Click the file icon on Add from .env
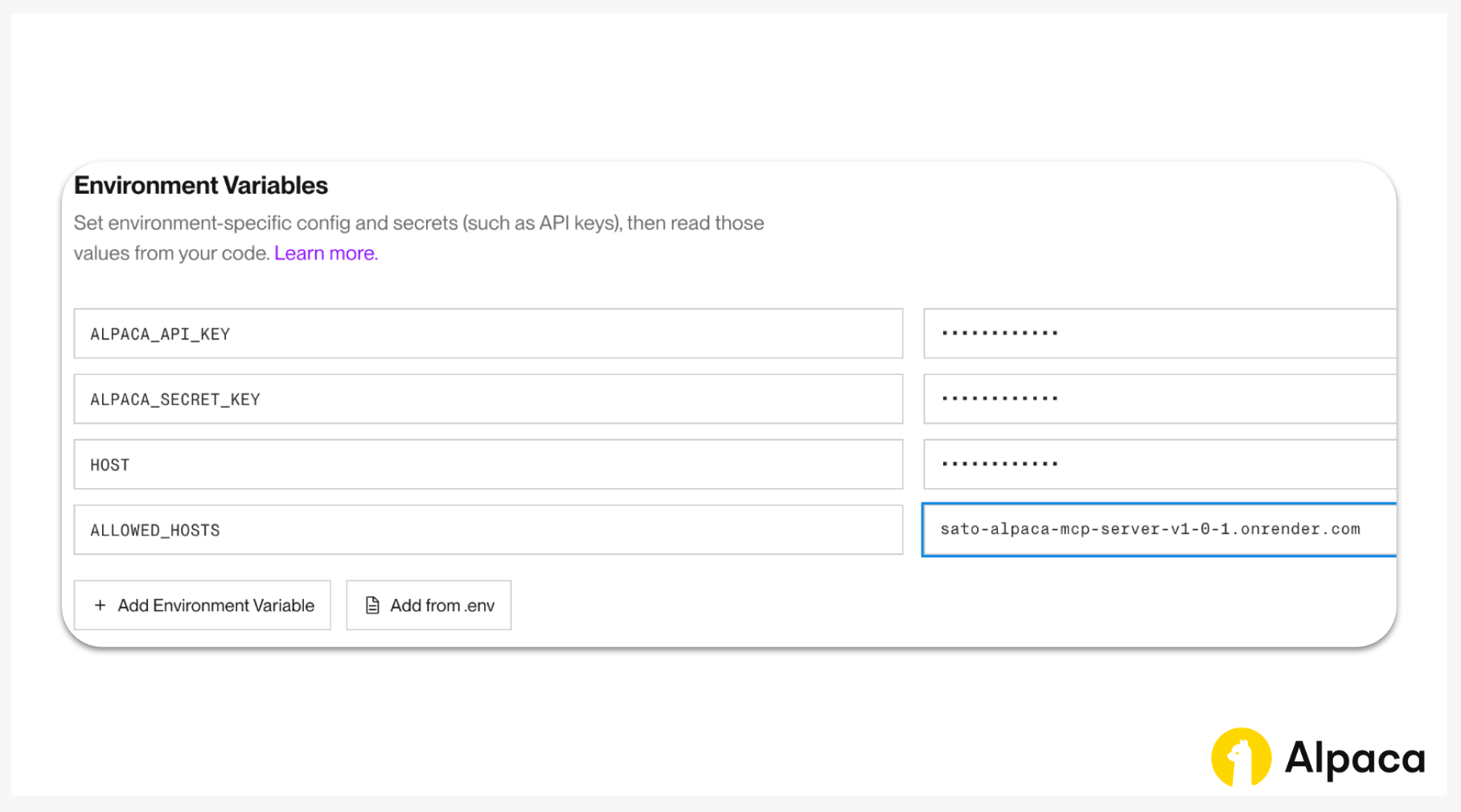This screenshot has height=812, width=1461. coord(372,605)
